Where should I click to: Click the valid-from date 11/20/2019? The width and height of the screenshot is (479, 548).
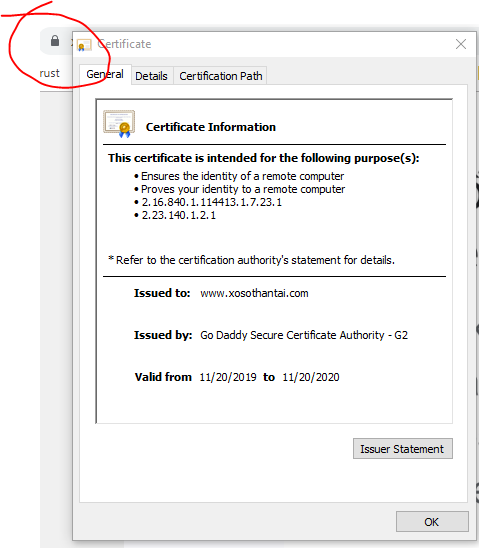(228, 377)
